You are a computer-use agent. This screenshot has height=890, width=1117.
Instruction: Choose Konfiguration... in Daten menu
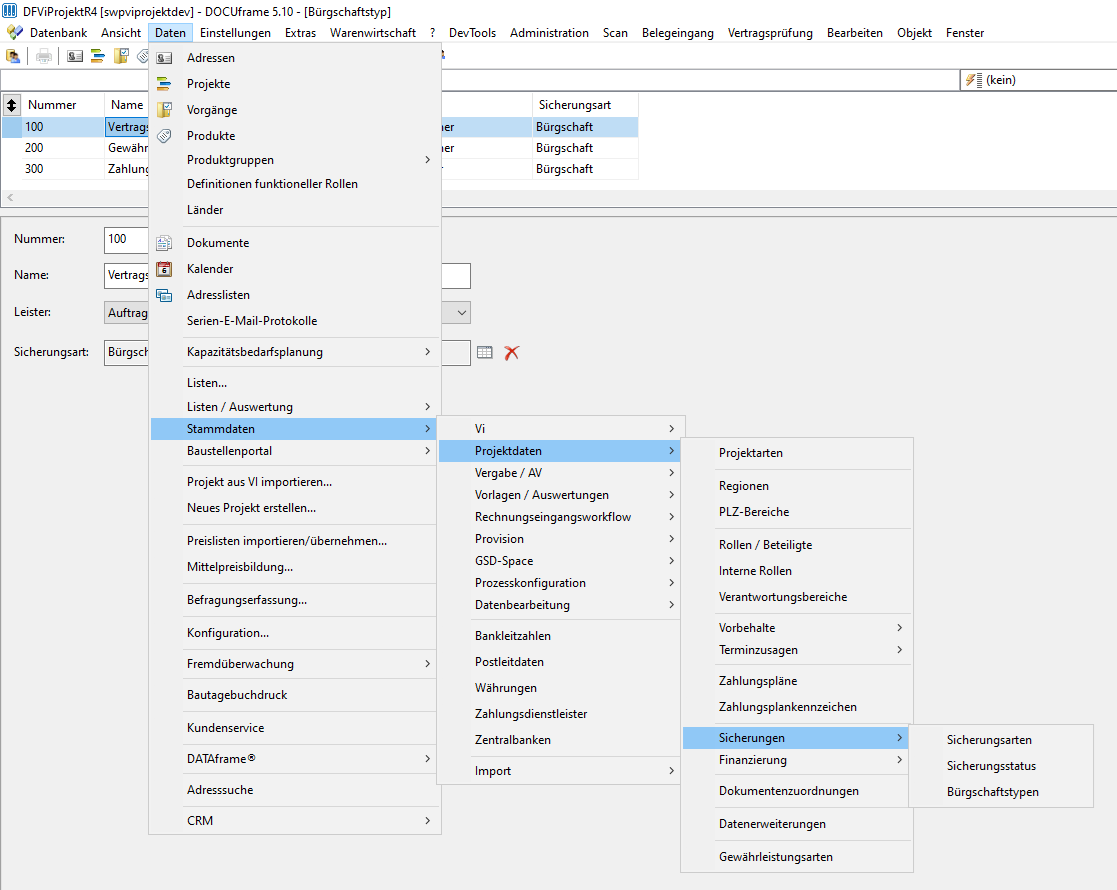coord(294,633)
